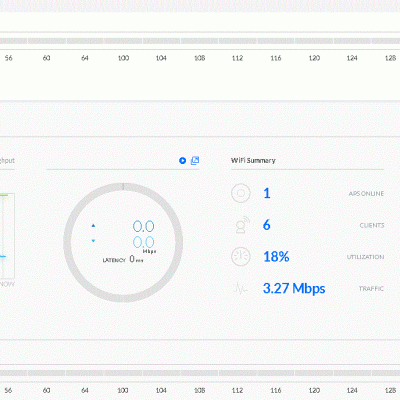Open the 3.27 Mbps traffic value
Viewport: 400px width, 400px height.
coord(294,288)
